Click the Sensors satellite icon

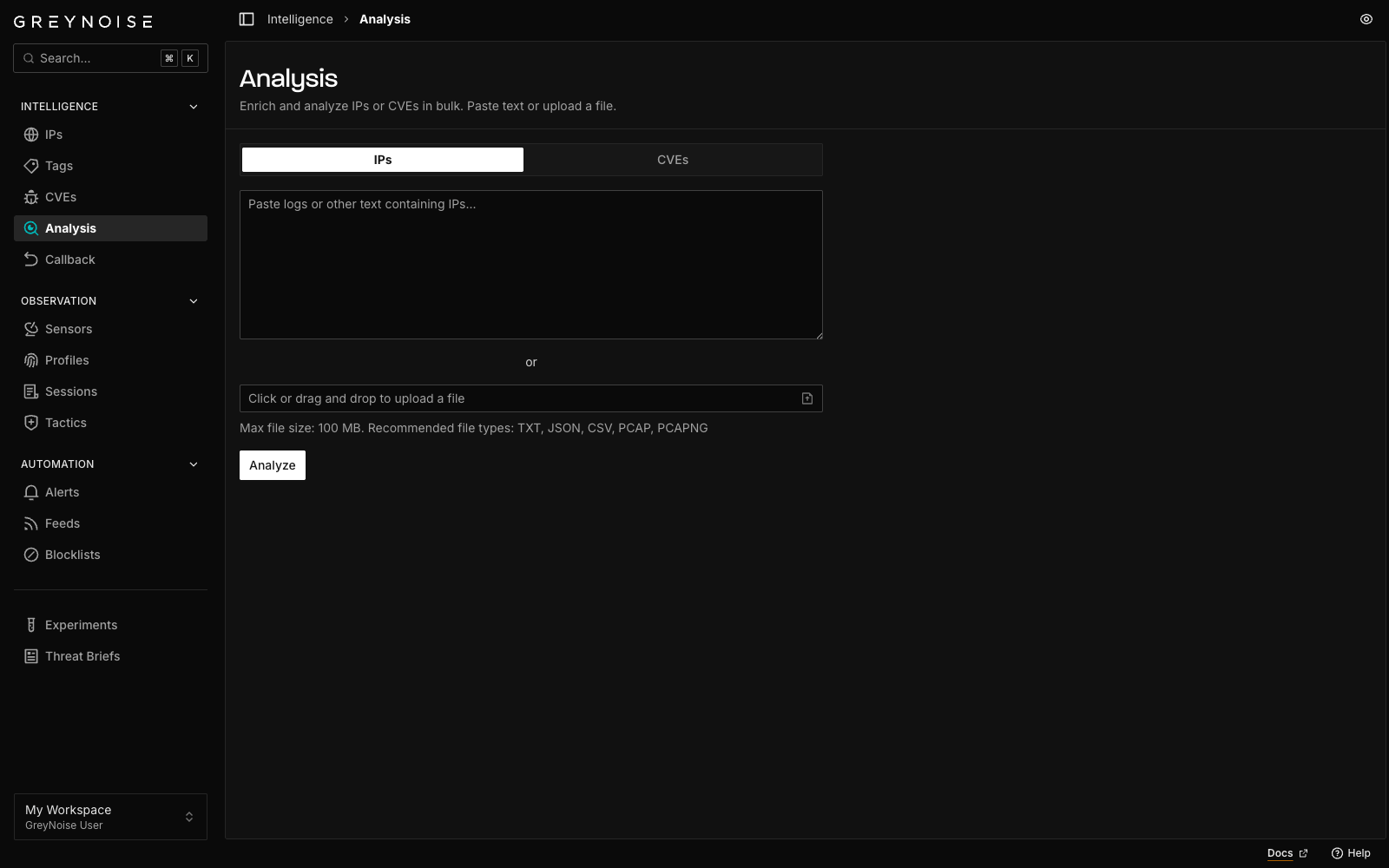click(31, 329)
